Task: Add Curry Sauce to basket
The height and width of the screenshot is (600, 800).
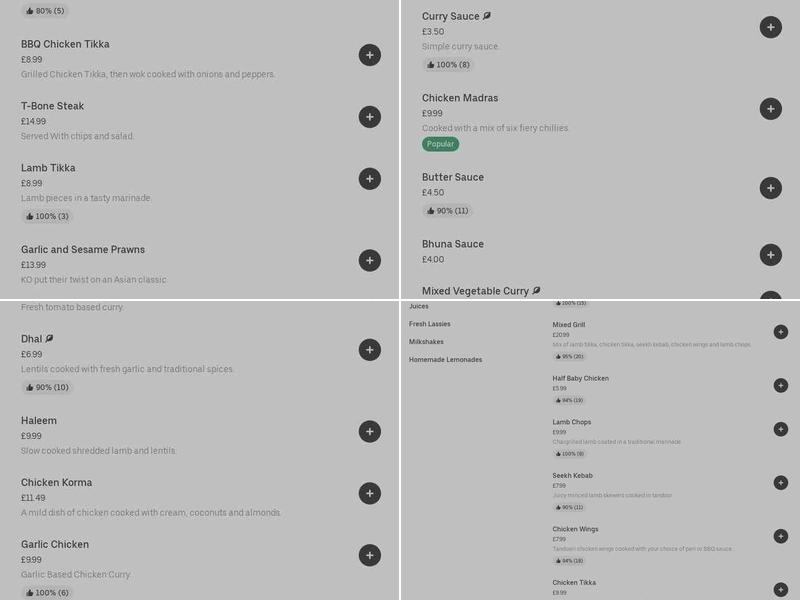Action: pos(770,27)
